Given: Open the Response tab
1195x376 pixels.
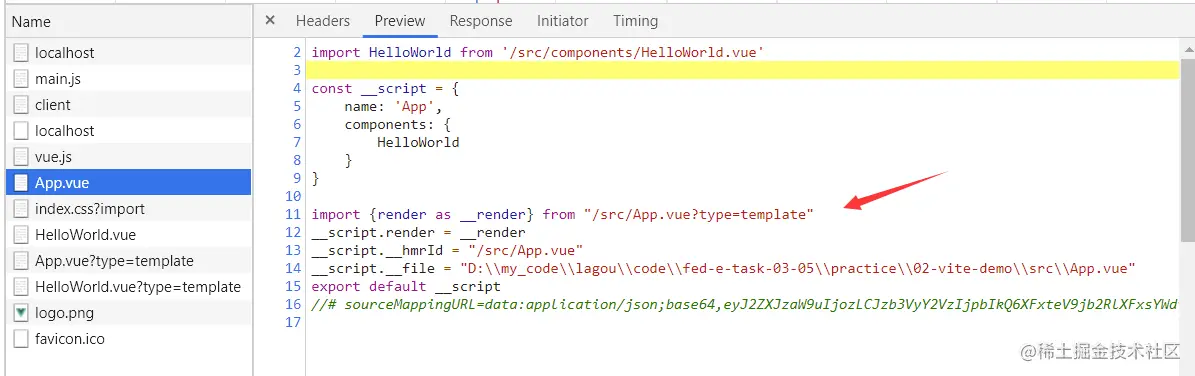Looking at the screenshot, I should pyautogui.click(x=481, y=21).
